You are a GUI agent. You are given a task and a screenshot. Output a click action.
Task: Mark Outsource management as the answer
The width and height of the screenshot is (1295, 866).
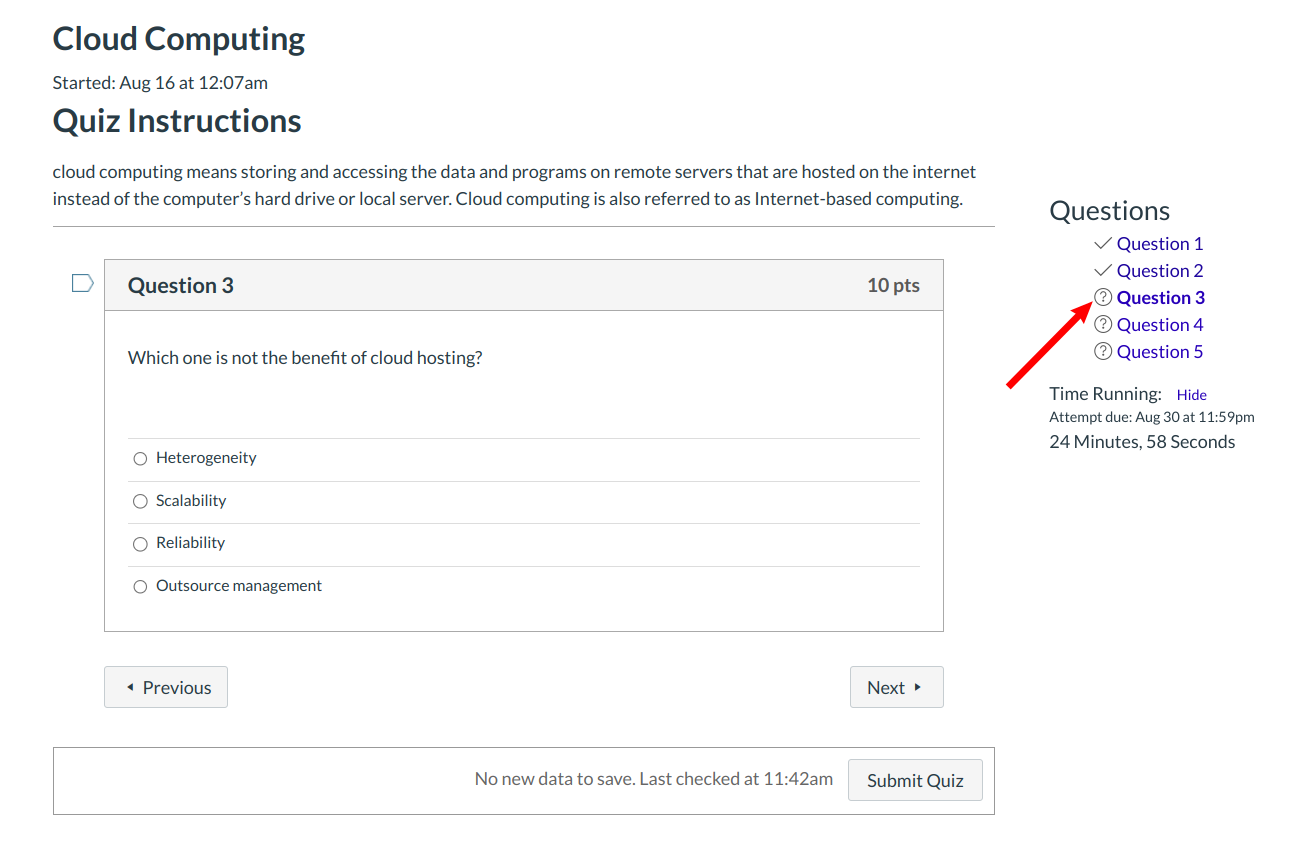(140, 587)
